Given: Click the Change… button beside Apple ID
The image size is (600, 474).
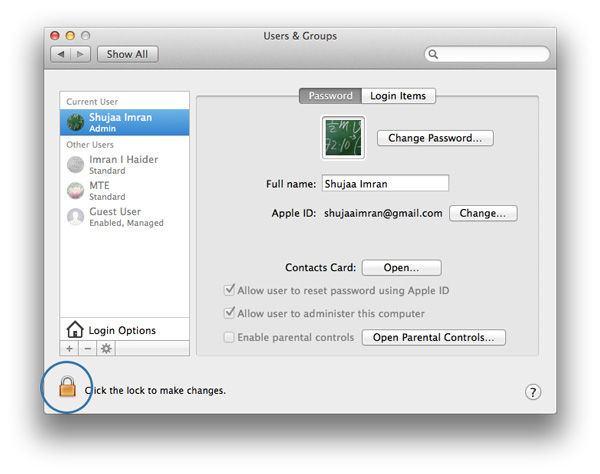Looking at the screenshot, I should 483,213.
